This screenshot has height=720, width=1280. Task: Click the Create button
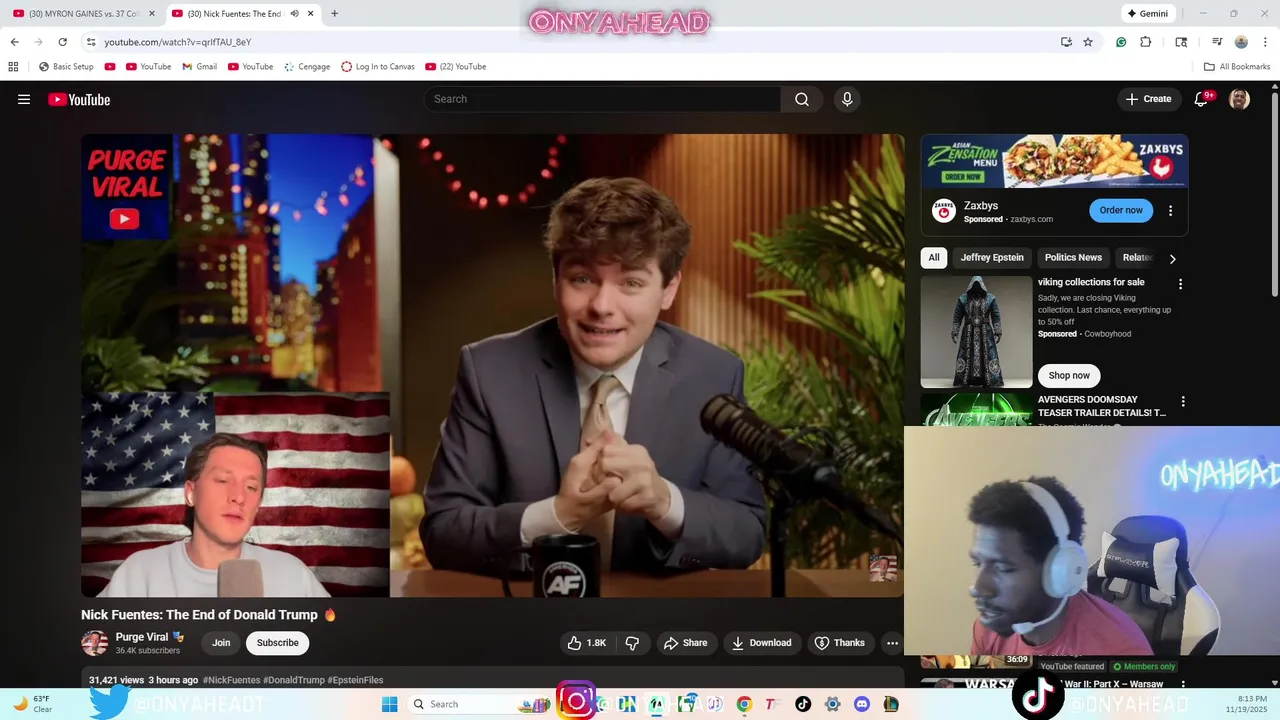(x=1148, y=99)
